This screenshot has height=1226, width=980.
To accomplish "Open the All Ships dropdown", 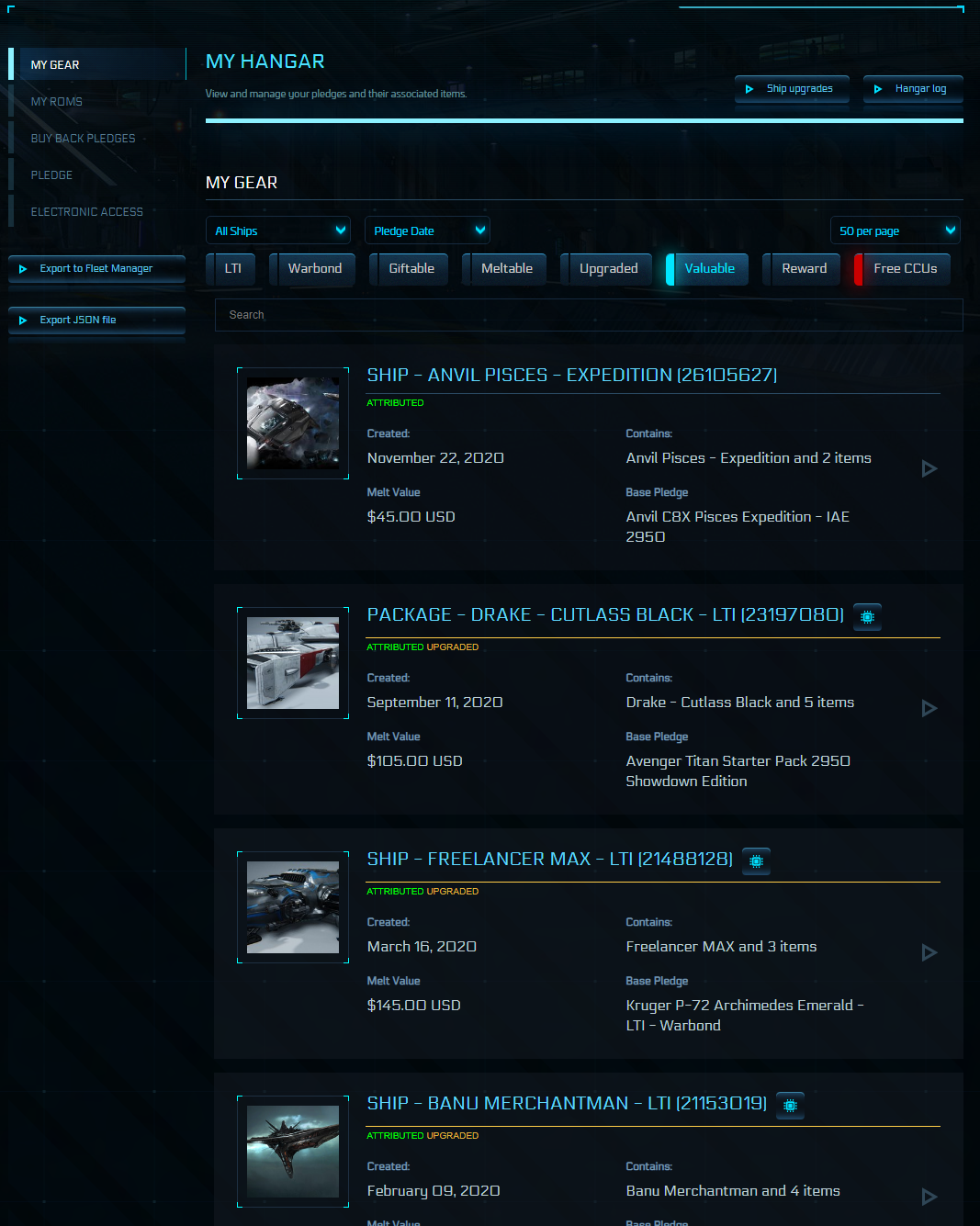I will (278, 231).
